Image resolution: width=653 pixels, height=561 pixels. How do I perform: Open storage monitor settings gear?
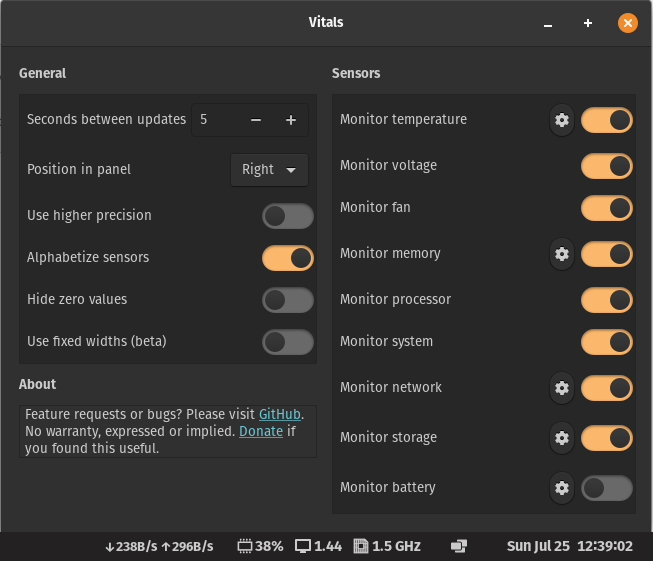tap(562, 438)
